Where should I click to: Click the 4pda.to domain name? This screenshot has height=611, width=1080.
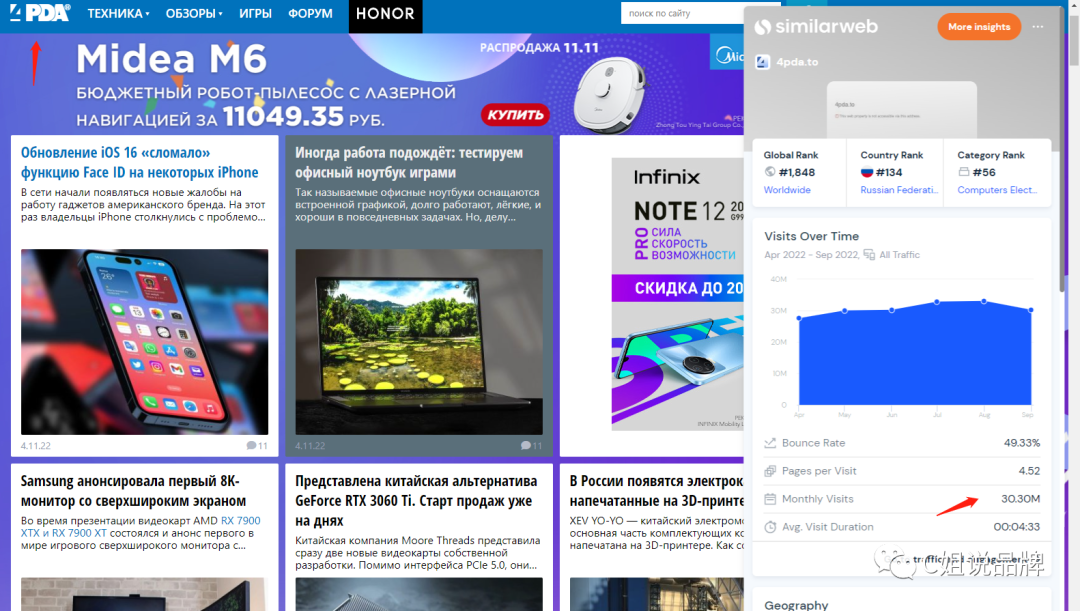(797, 62)
